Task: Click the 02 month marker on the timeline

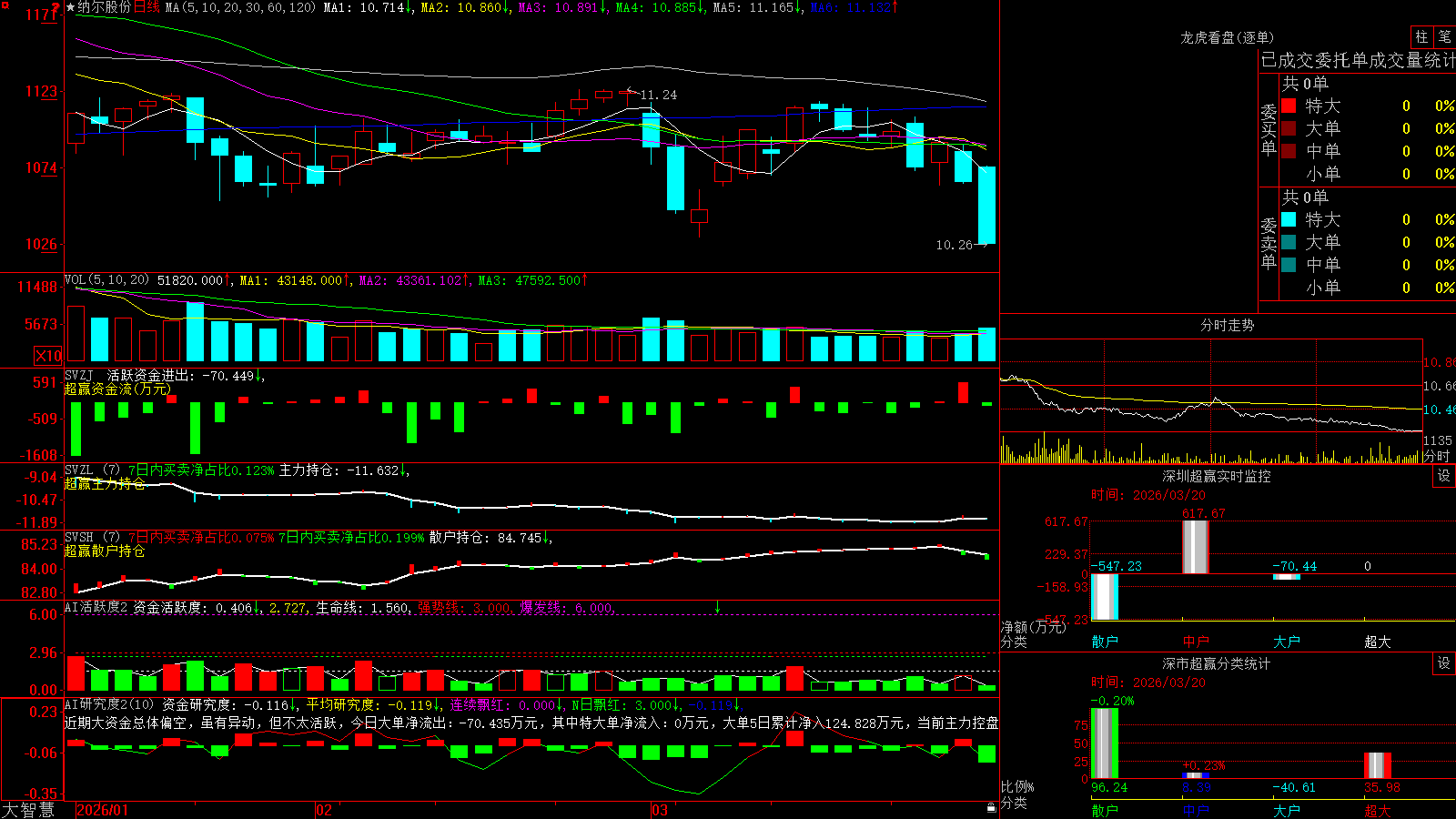Action: (324, 810)
